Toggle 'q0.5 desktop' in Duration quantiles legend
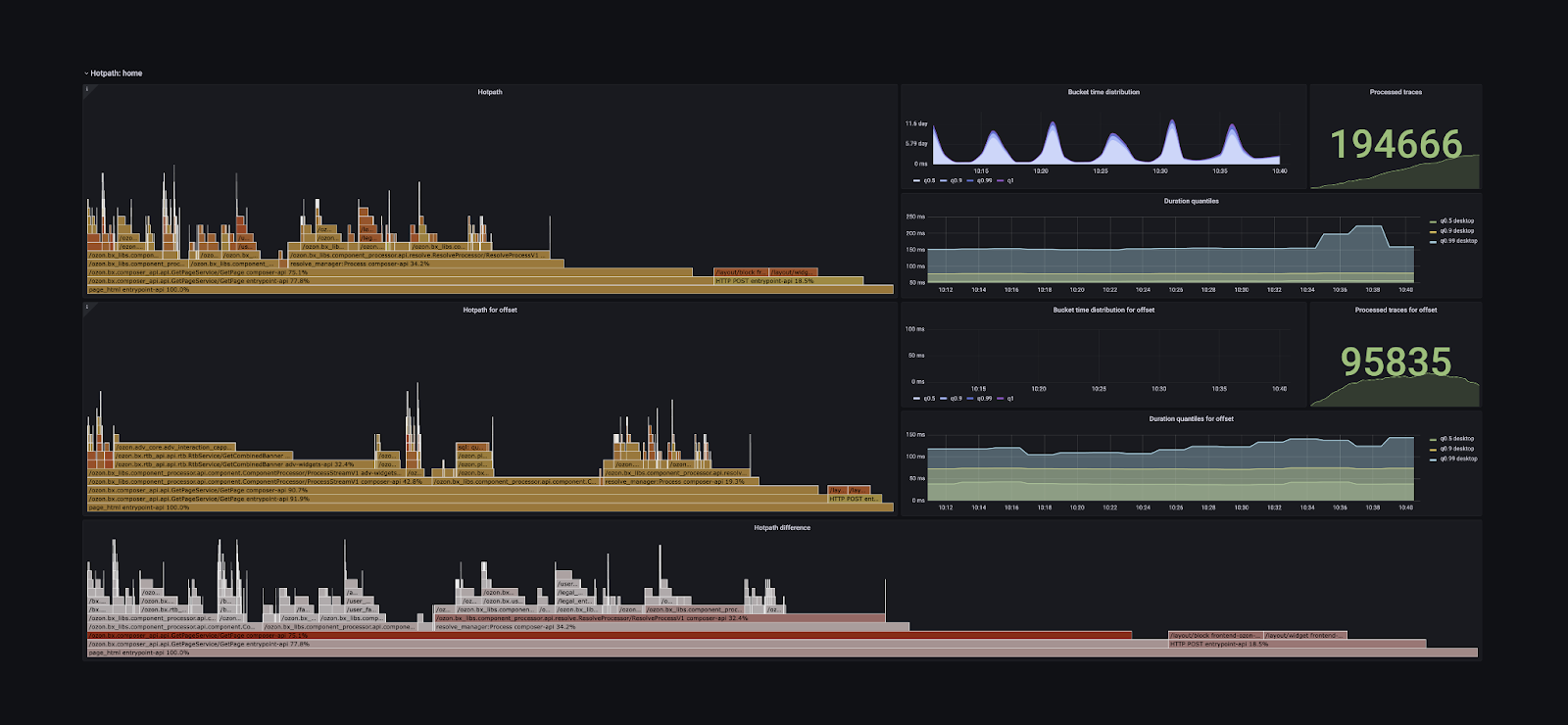The image size is (1568, 725). pyautogui.click(x=1452, y=221)
